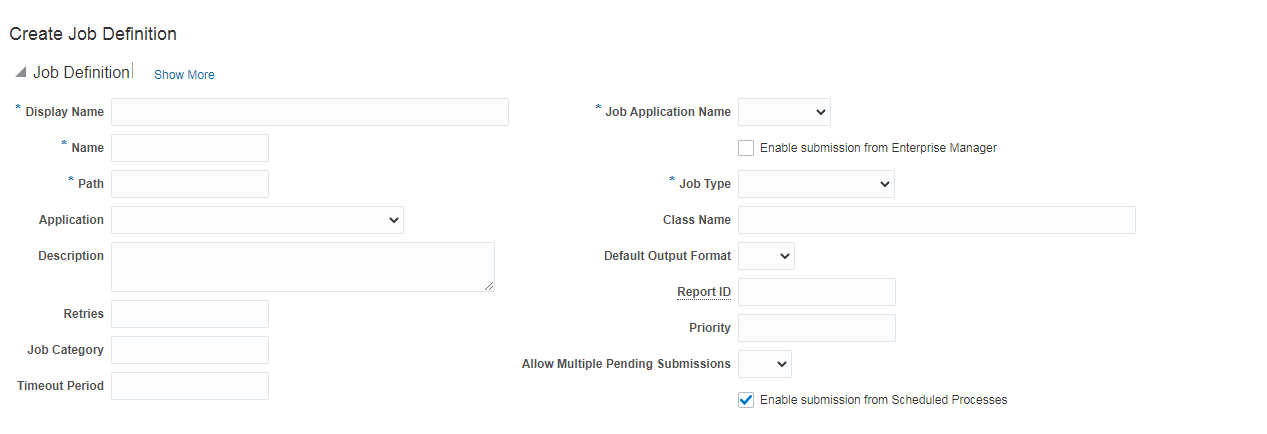Click the Report ID field

click(816, 292)
